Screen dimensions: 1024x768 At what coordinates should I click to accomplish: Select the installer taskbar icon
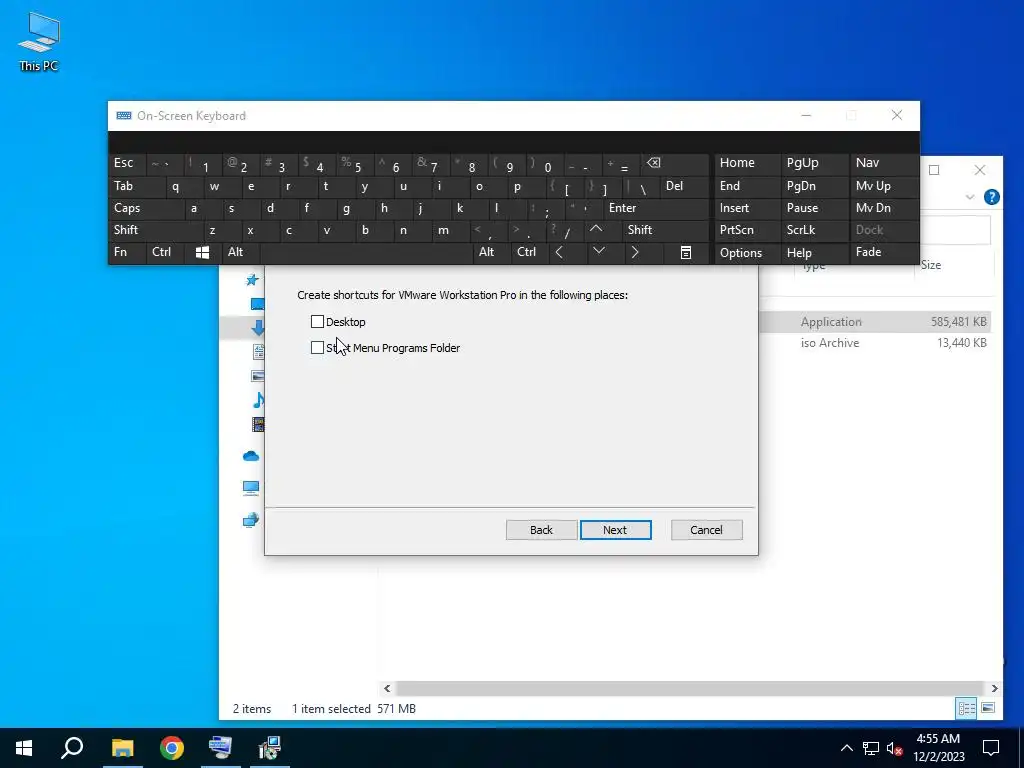pyautogui.click(x=269, y=748)
